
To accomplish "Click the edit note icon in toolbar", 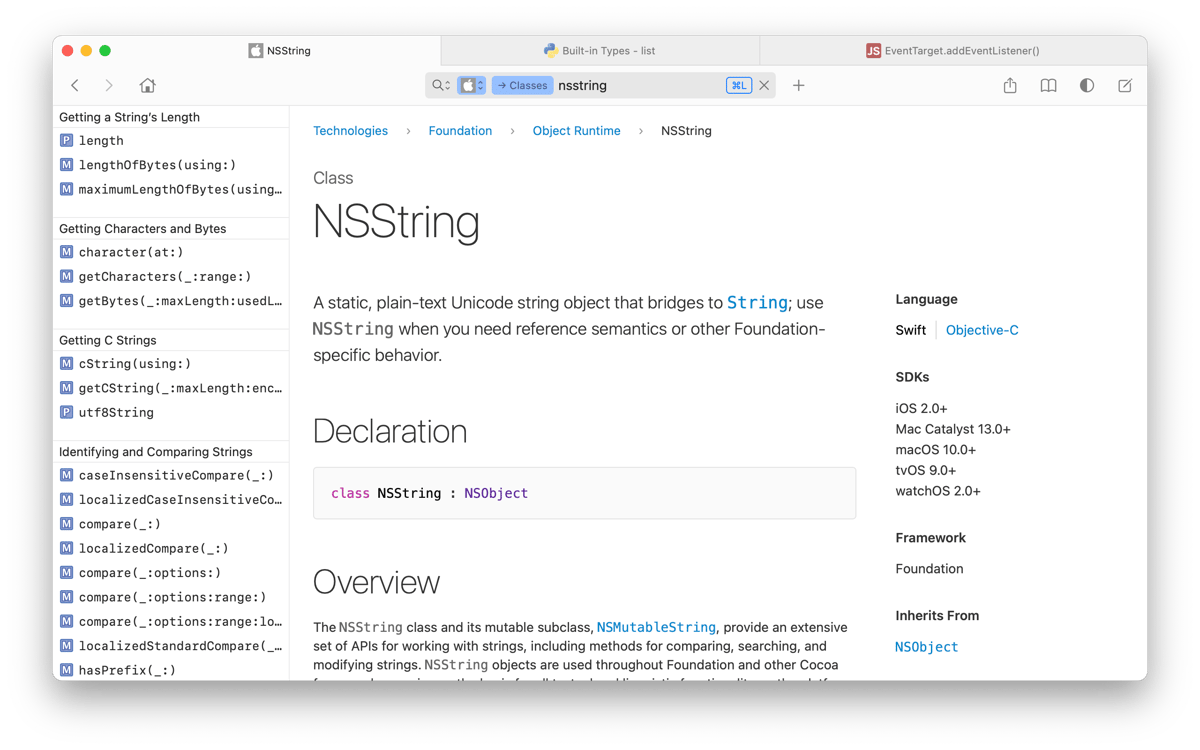I will click(x=1125, y=86).
